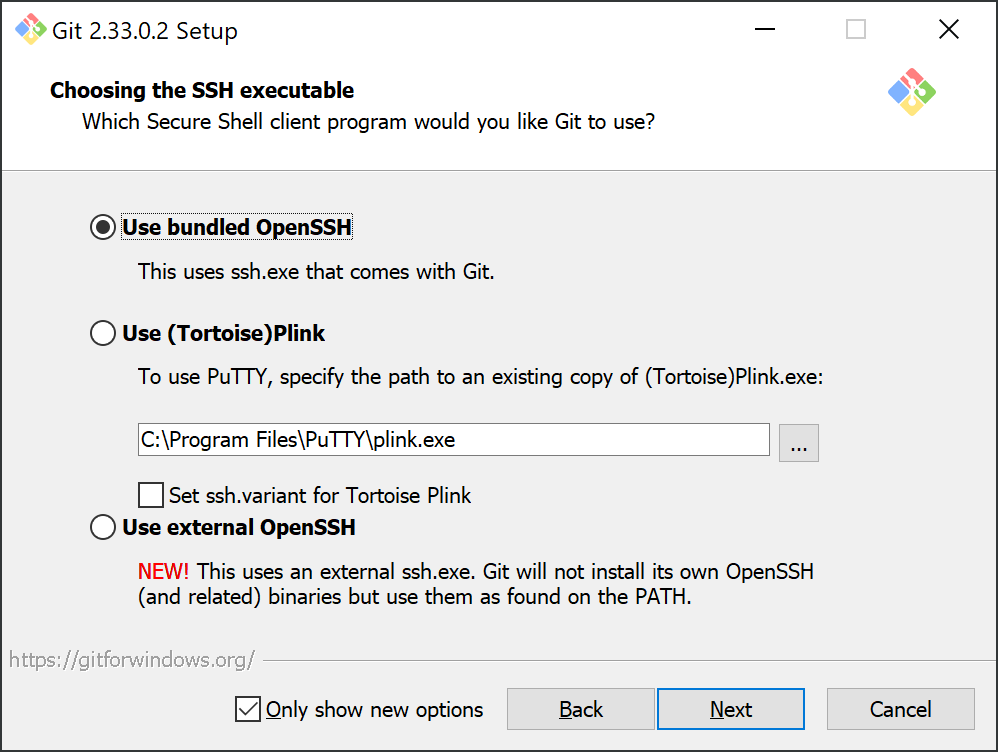Click the Choosing the SSH executable heading

202,90
